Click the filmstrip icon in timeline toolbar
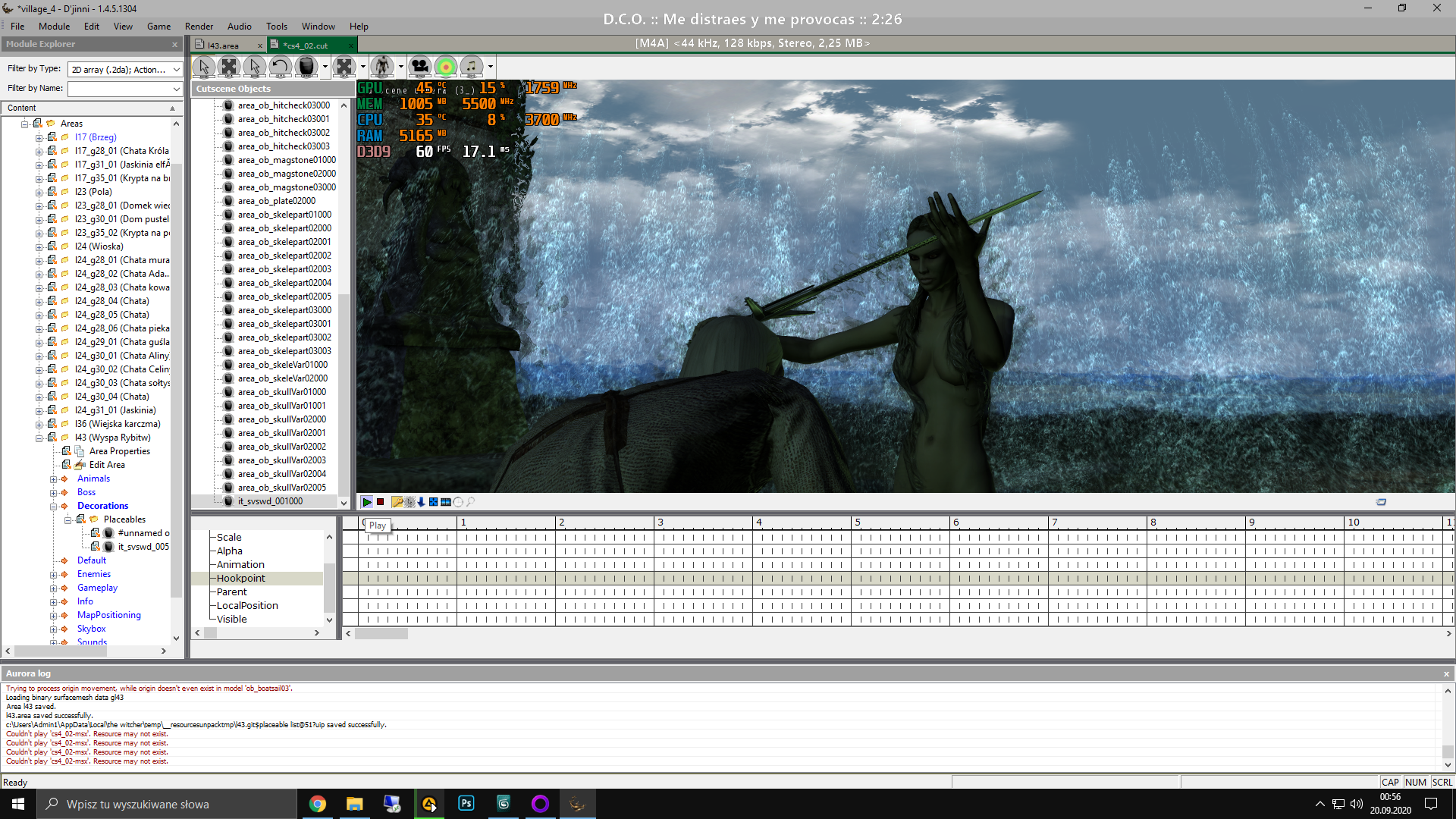Viewport: 1456px width, 819px height. tap(446, 502)
